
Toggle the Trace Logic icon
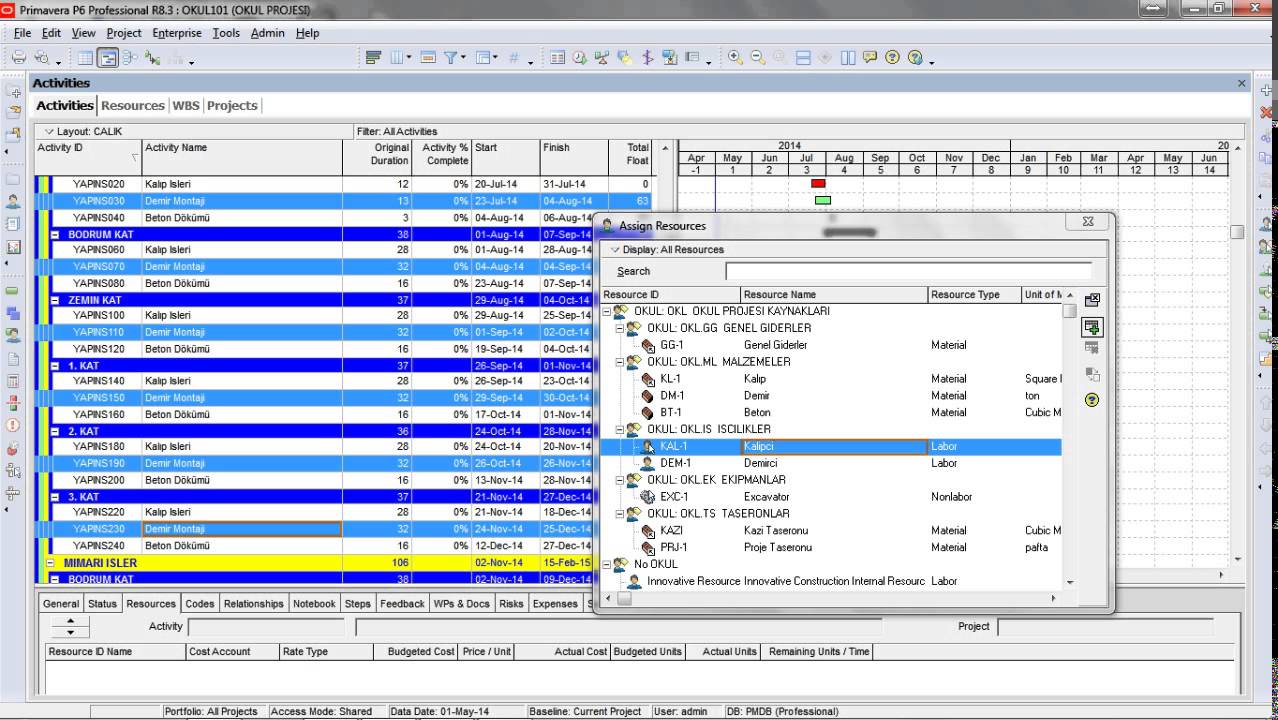point(153,58)
